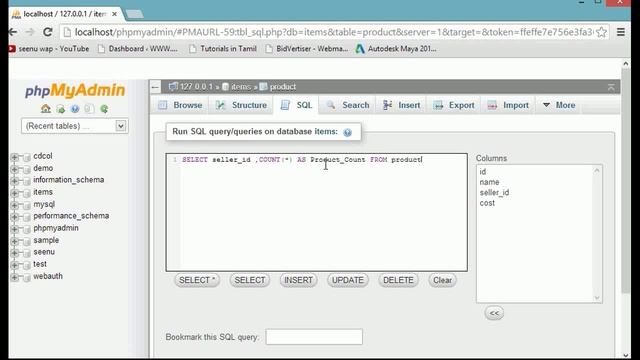Open the Search tab
The width and height of the screenshot is (640, 360).
348,105
